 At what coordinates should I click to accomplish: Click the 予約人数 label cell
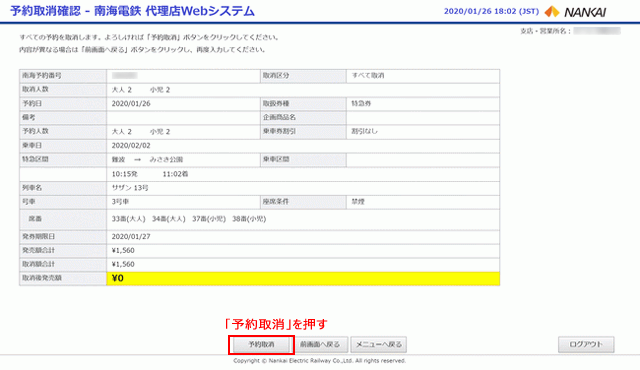[63, 131]
